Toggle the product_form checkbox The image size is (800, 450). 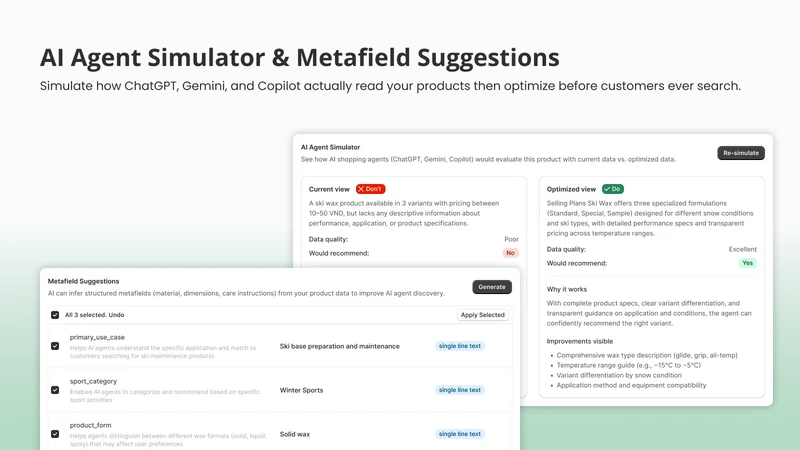pyautogui.click(x=55, y=434)
